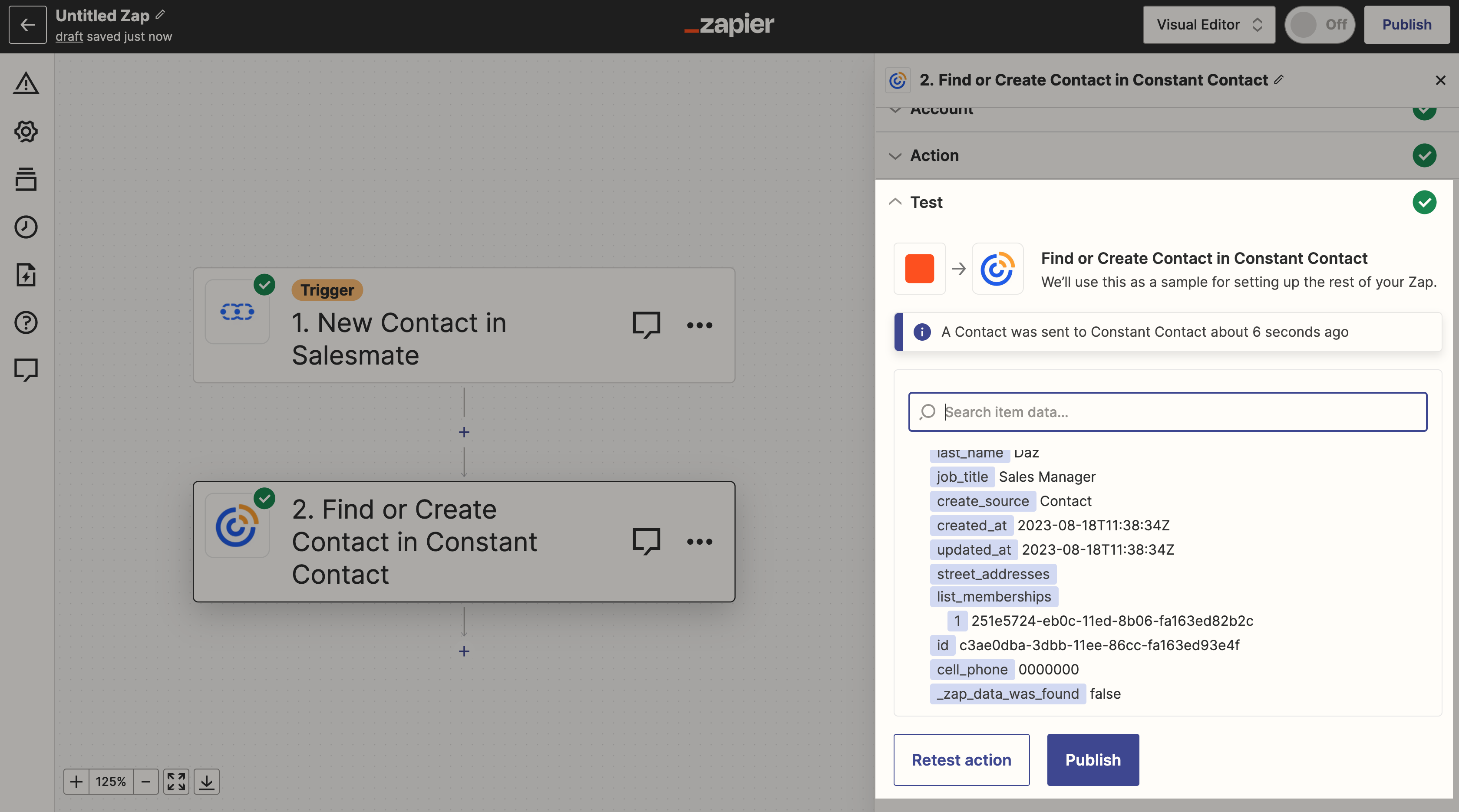
Task: Add comment on Salesmate trigger step
Action: [646, 325]
